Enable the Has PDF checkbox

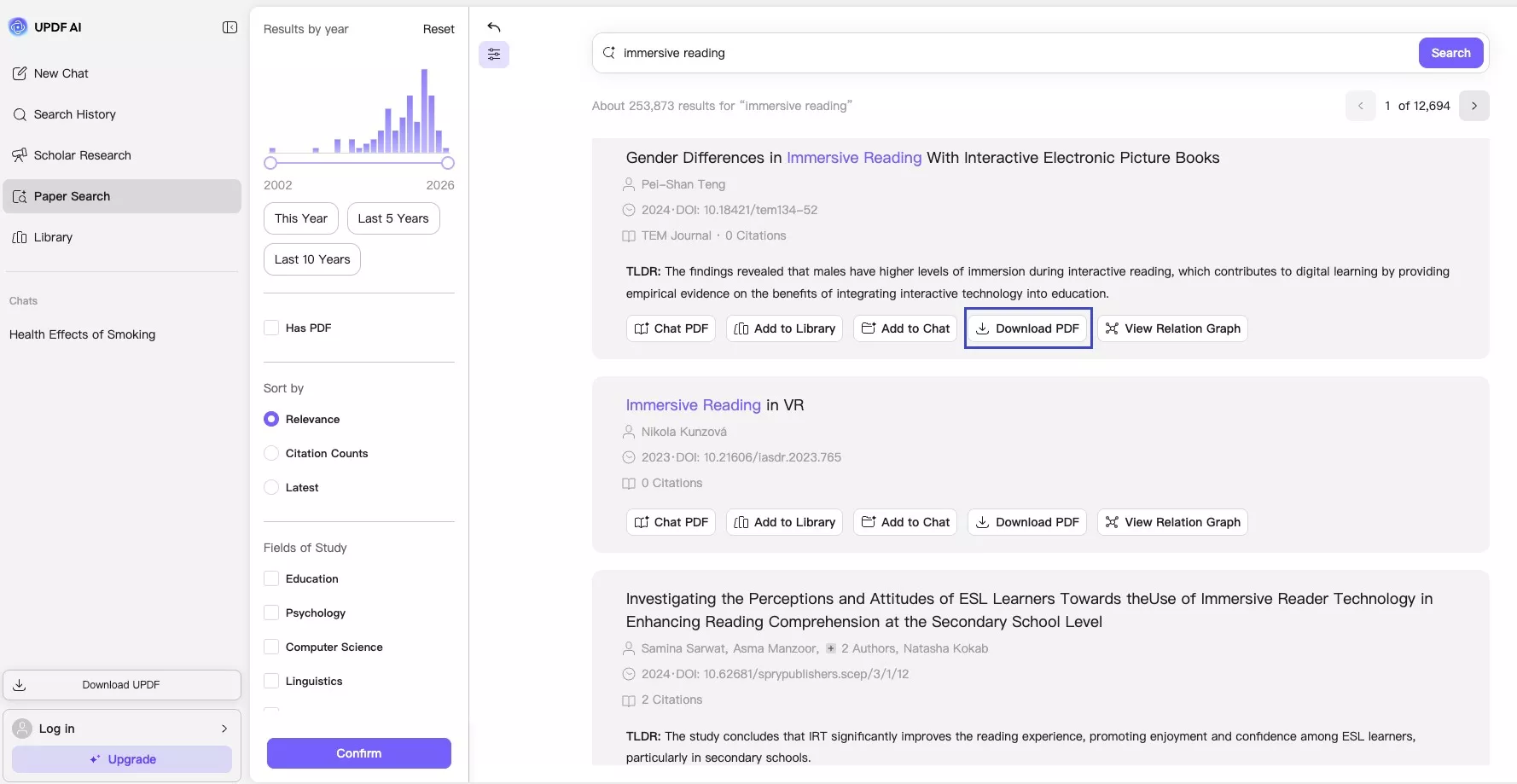tap(271, 328)
